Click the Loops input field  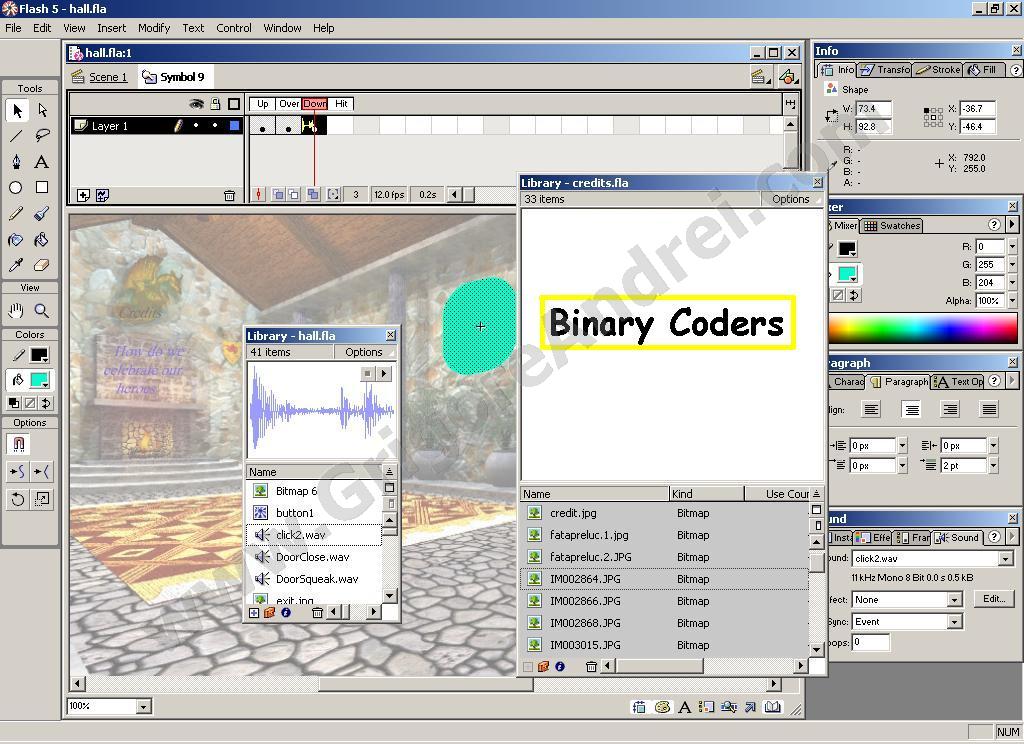pyautogui.click(x=871, y=642)
